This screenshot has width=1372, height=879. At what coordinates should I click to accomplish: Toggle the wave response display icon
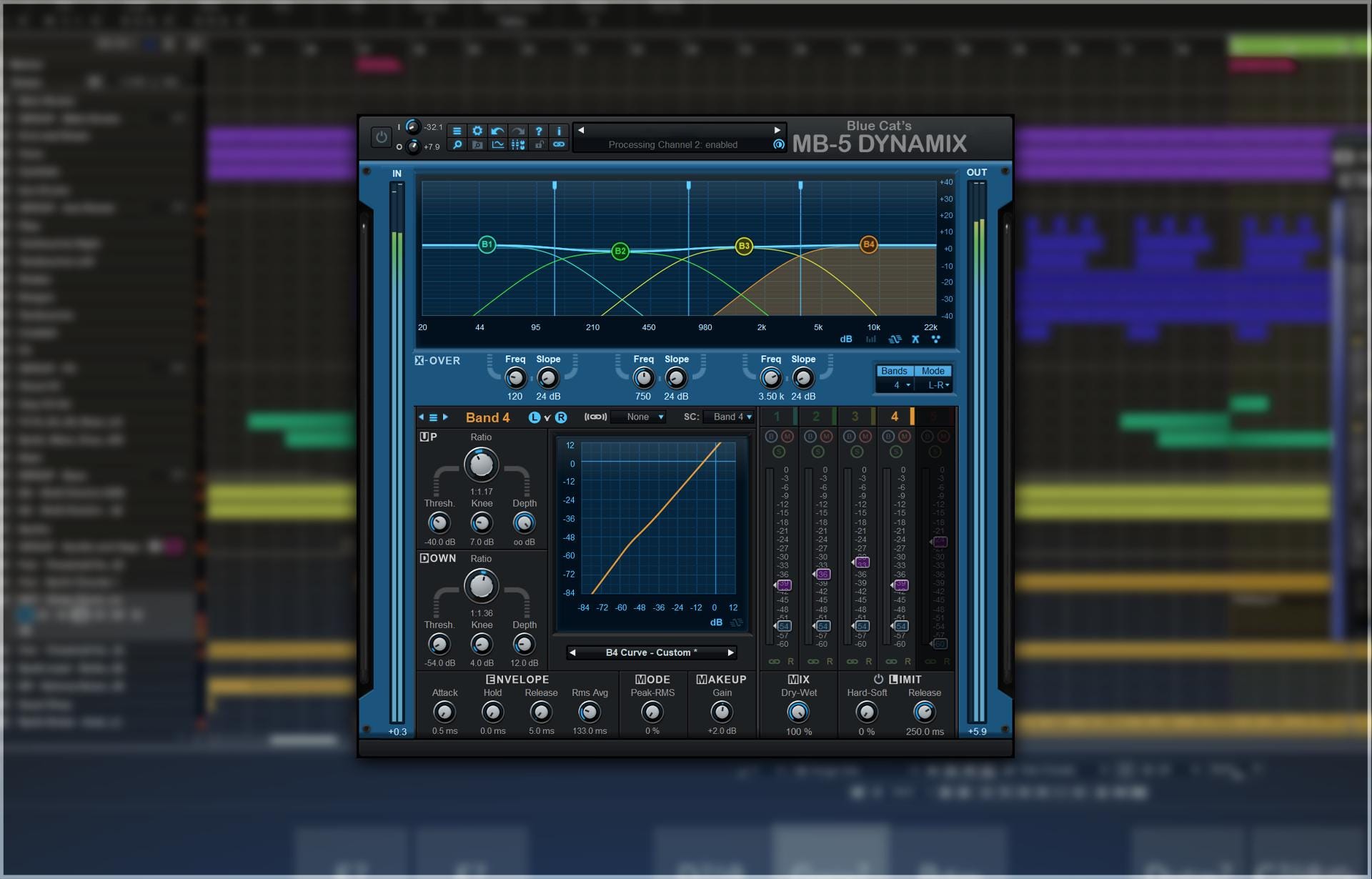tap(895, 339)
